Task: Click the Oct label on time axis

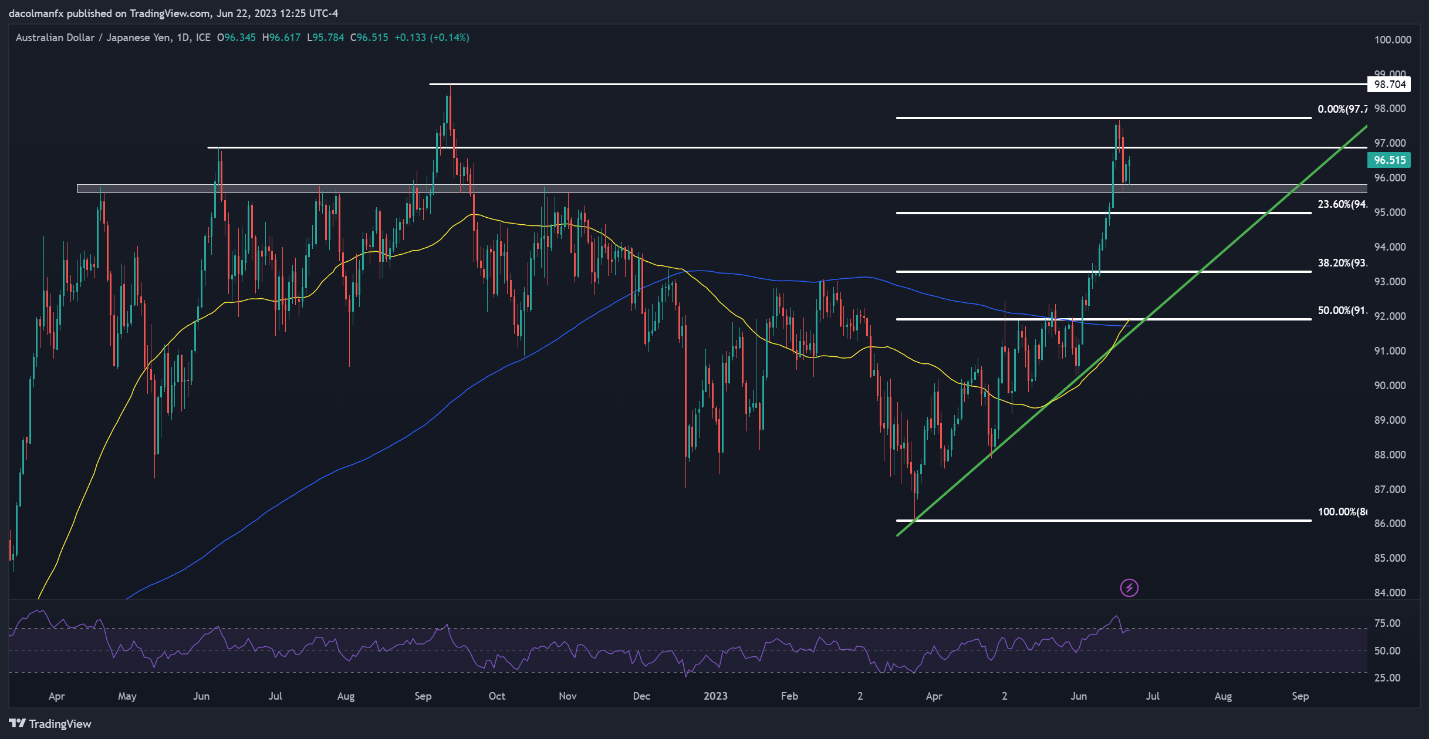Action: tap(496, 695)
